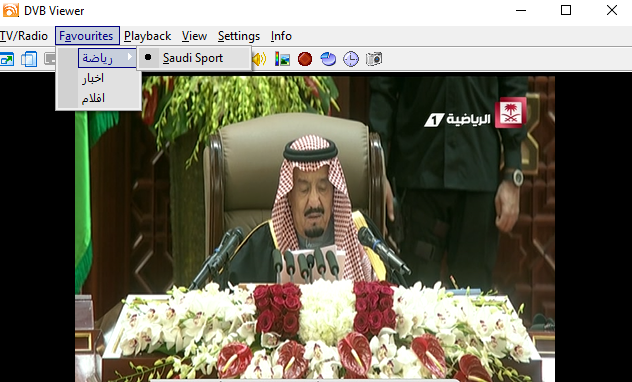This screenshot has width=632, height=382.
Task: Open the TV/Radio menu
Action: pos(24,36)
